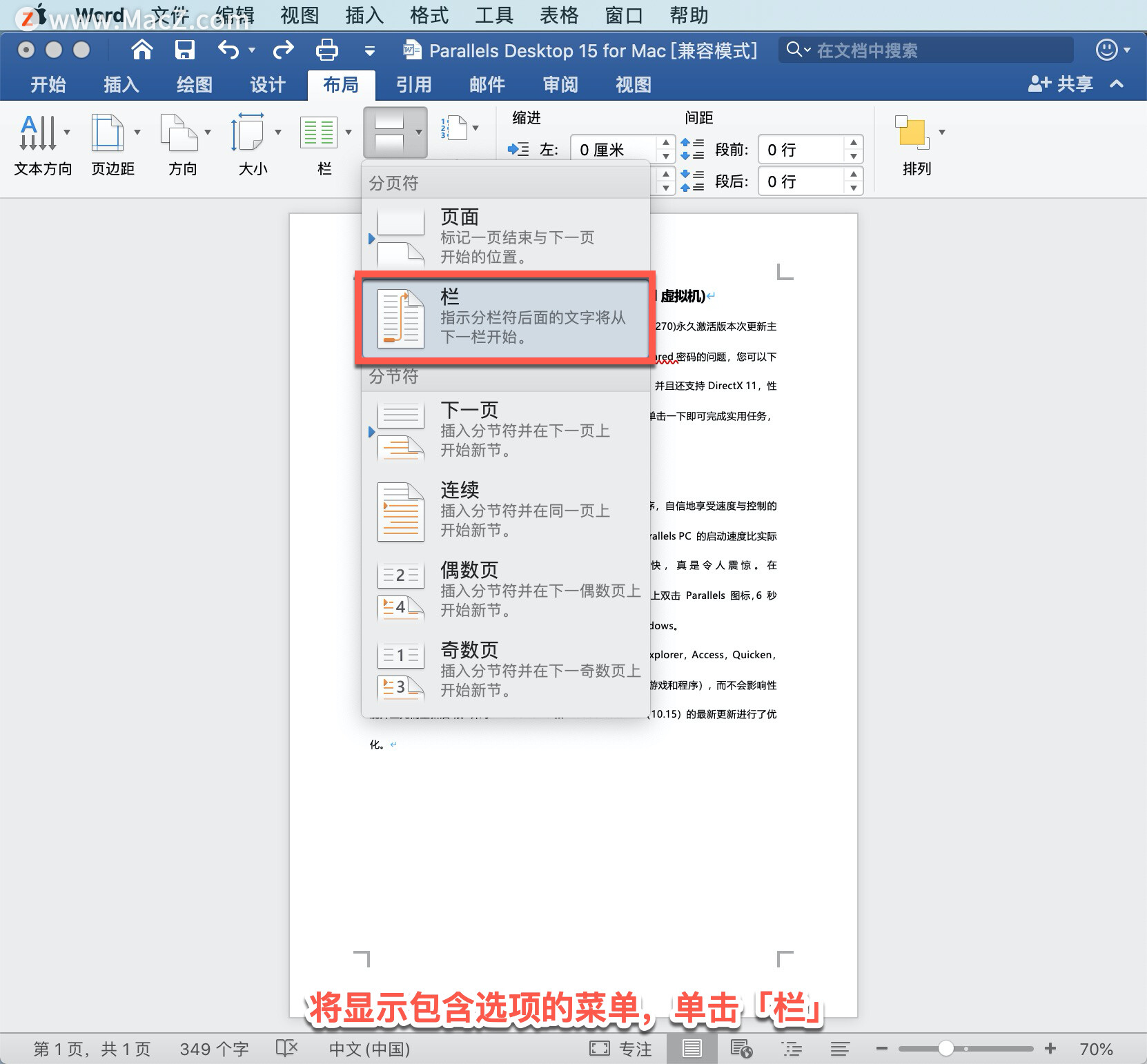
Task: Open Text Direction (文本方向) tool
Action: [x=43, y=145]
